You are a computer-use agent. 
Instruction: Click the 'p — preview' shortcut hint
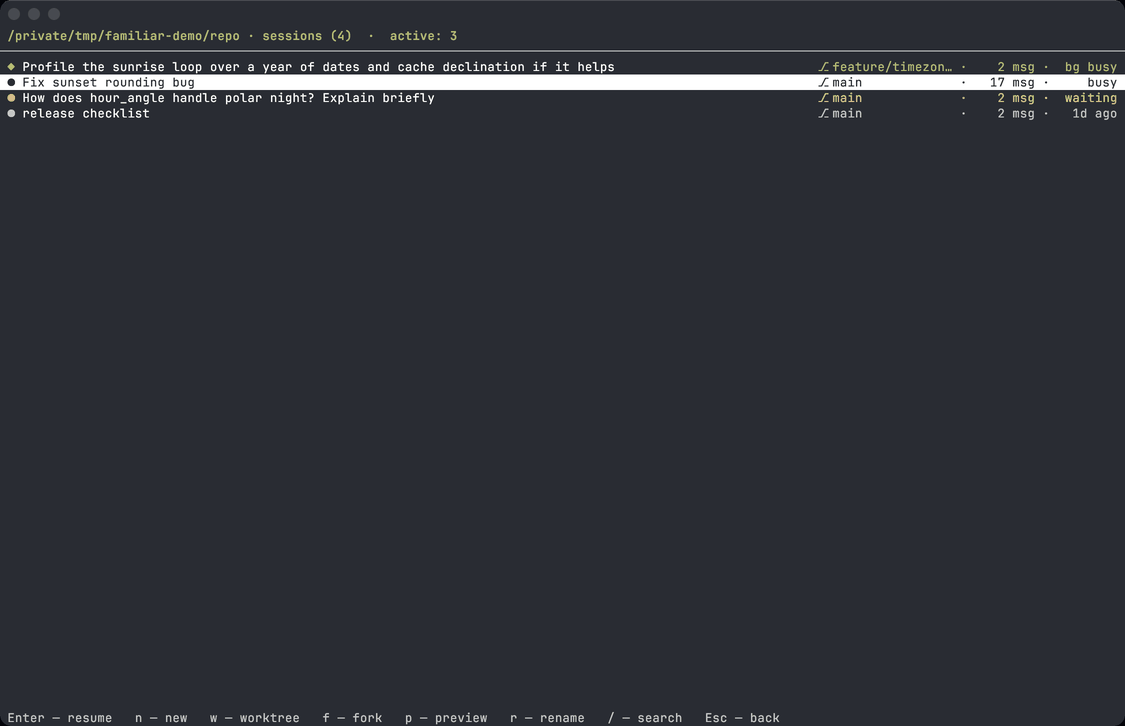pos(446,718)
